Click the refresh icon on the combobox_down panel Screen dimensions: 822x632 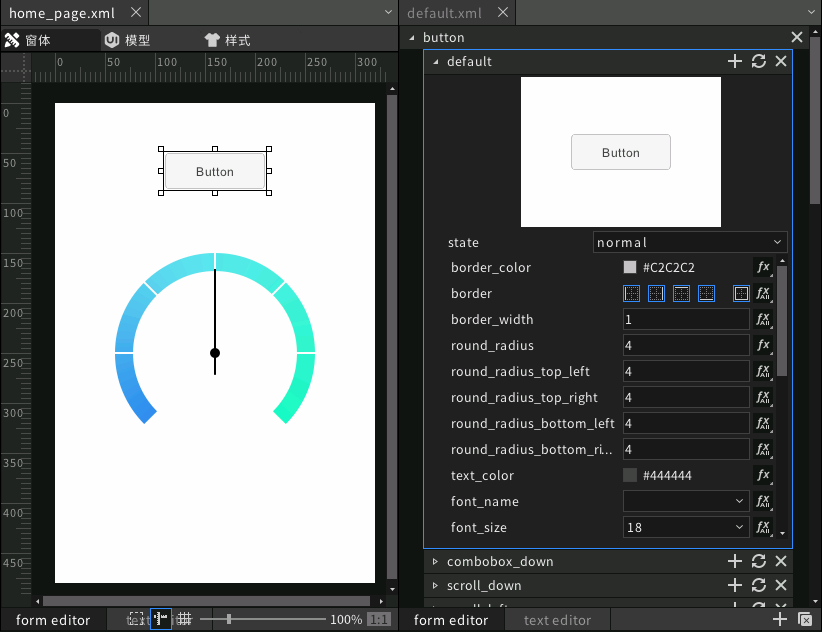click(x=758, y=561)
